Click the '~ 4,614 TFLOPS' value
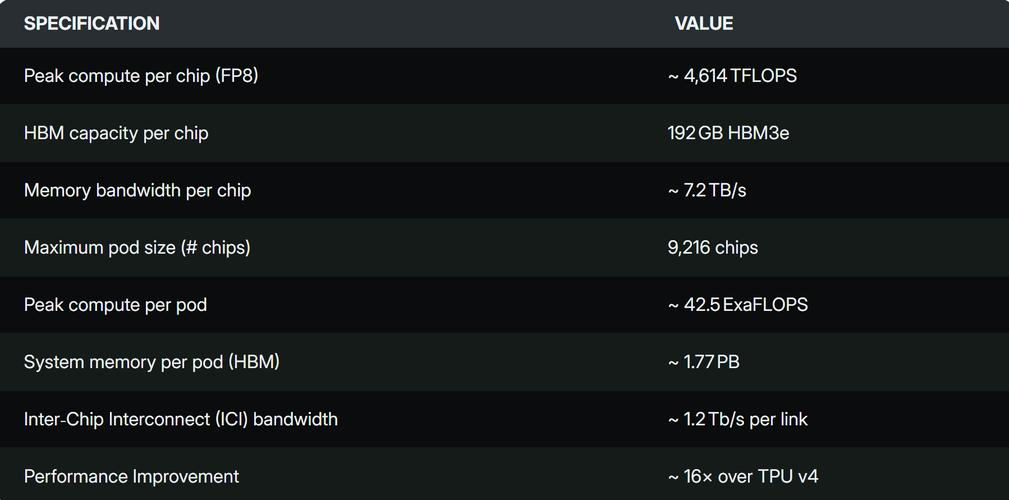 (x=732, y=76)
